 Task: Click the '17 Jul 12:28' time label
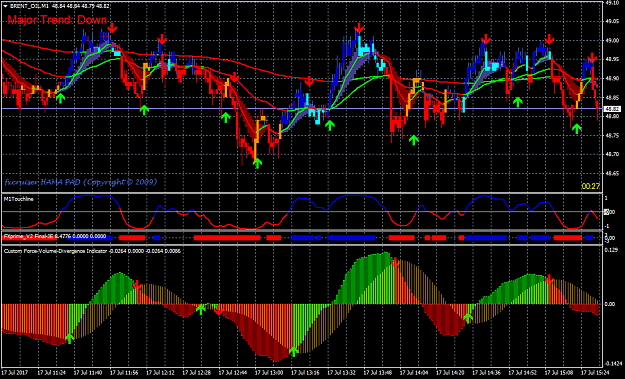pyautogui.click(x=197, y=373)
